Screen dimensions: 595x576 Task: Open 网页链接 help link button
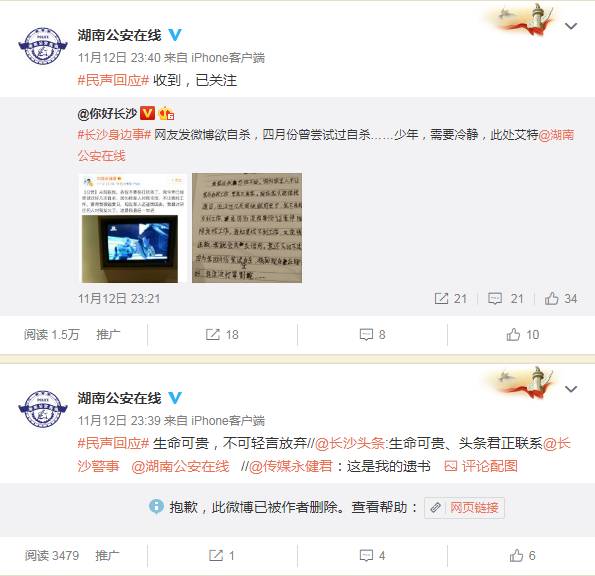[x=464, y=508]
